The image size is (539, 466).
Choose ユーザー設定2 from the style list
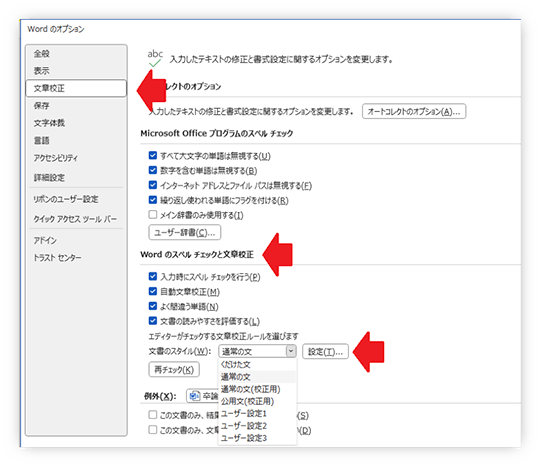click(257, 426)
